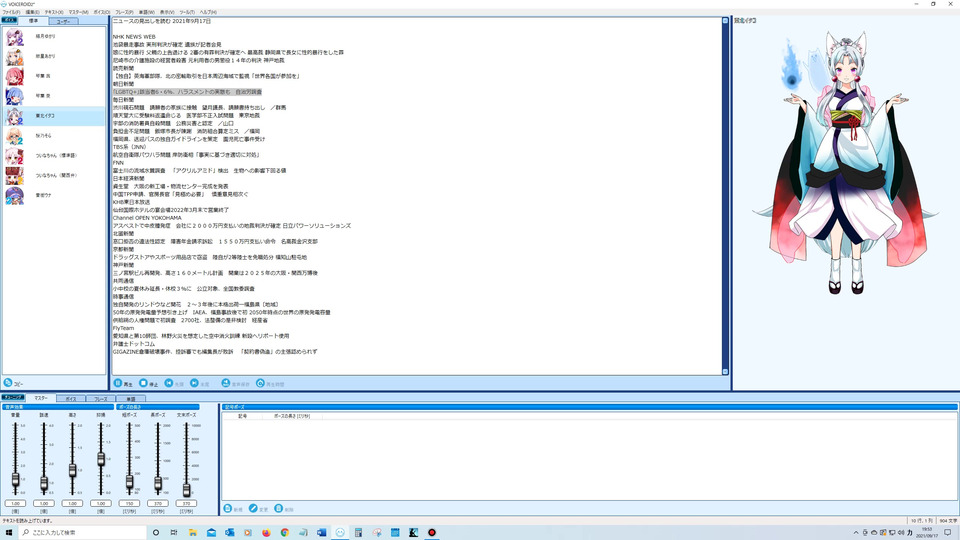Click the text editor scrollbar up arrow
Screen dimensions: 960x540
[x=725, y=21]
